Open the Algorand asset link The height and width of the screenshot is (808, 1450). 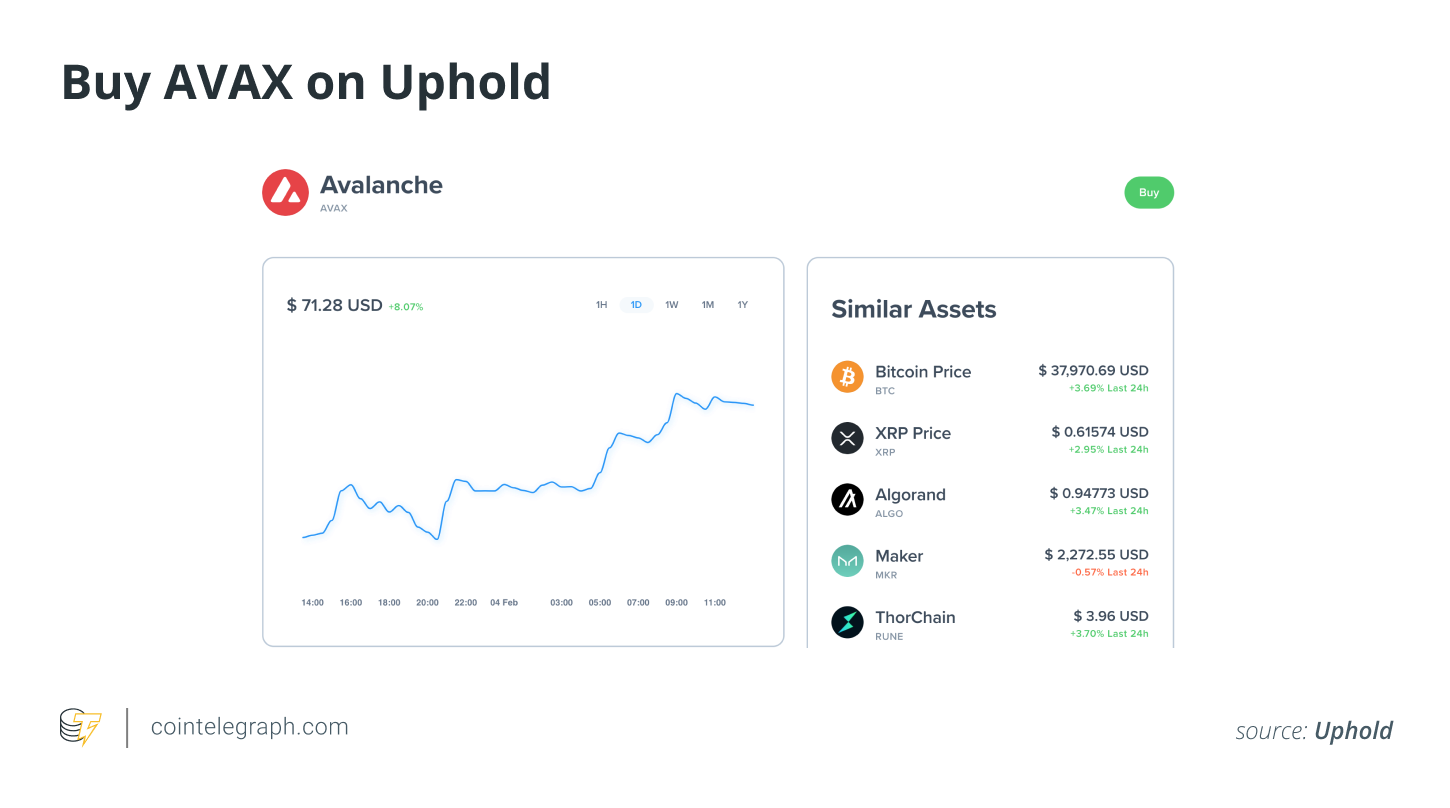[x=909, y=494]
